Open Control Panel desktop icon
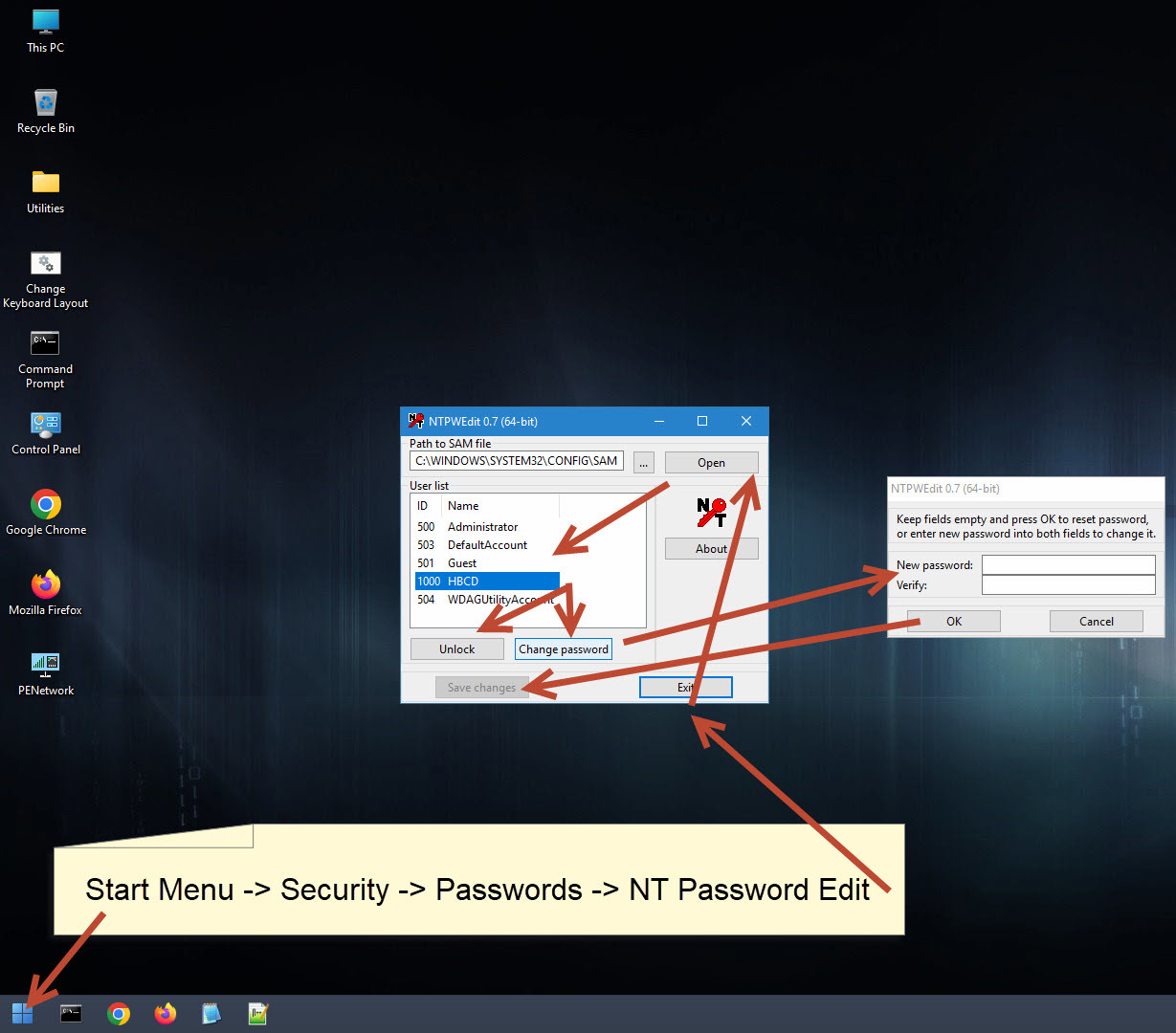Viewport: 1176px width, 1033px height. coord(46,432)
